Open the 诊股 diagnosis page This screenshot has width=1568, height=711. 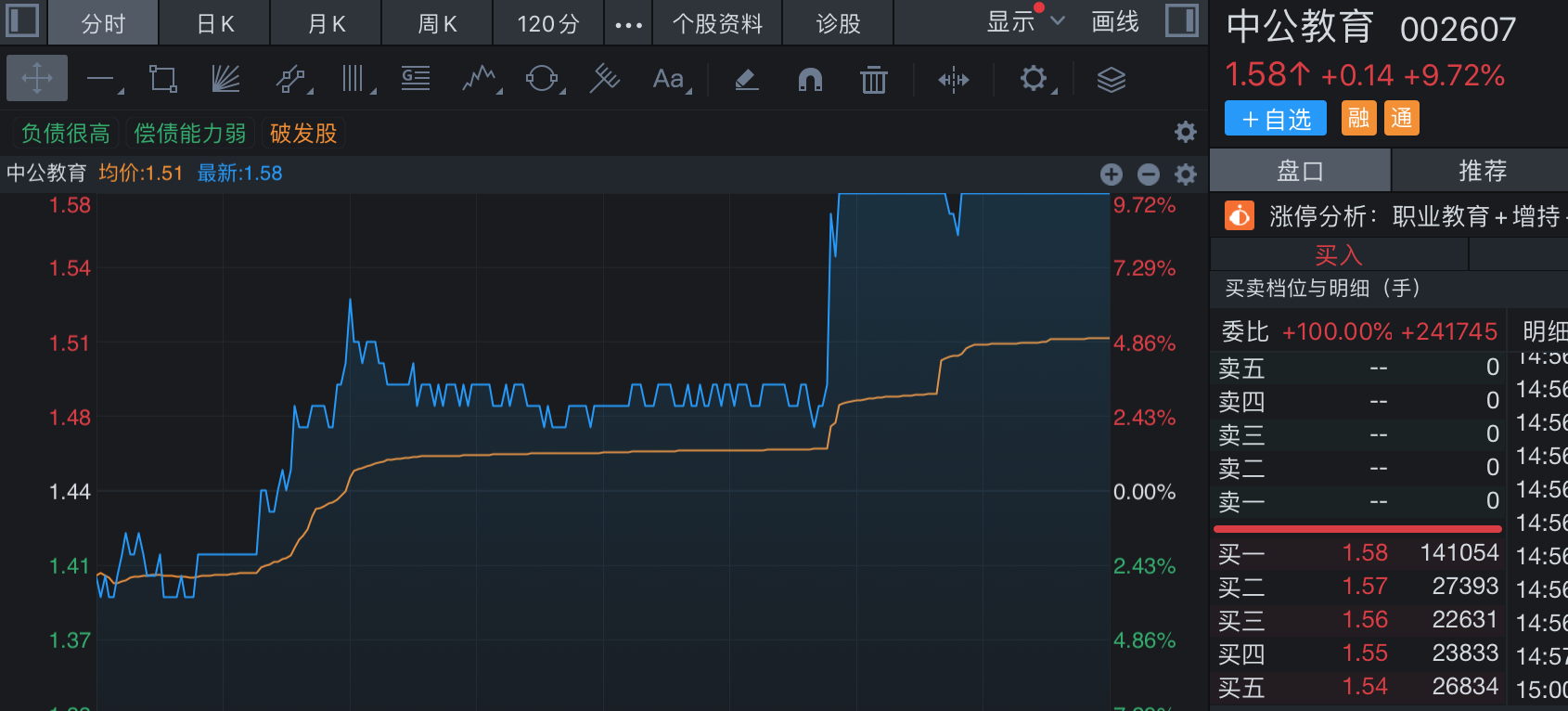(x=838, y=23)
